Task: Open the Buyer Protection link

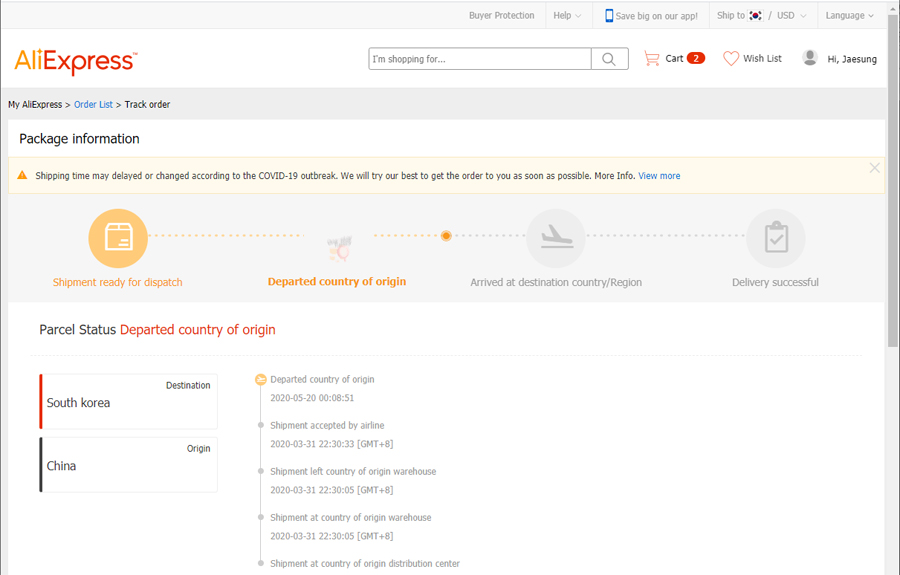Action: click(x=502, y=15)
